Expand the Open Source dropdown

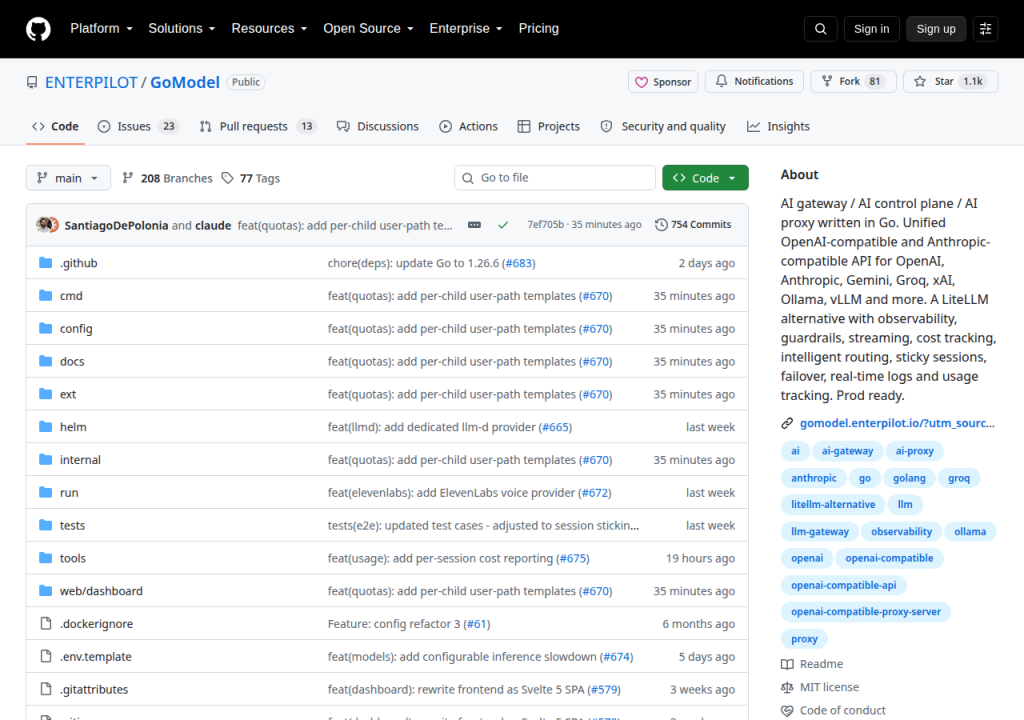(x=368, y=29)
